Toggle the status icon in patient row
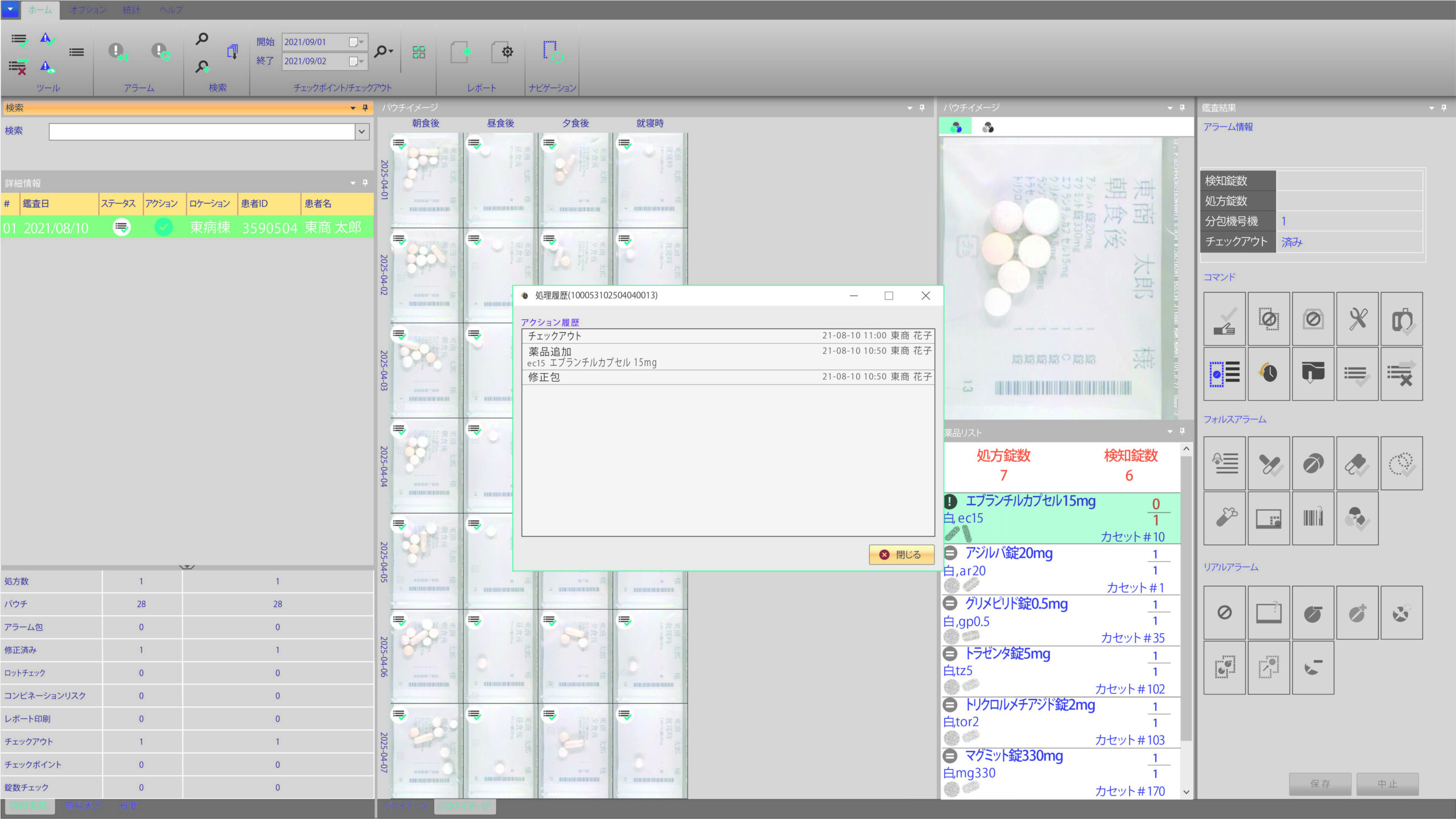This screenshot has width=1456, height=819. coord(122,227)
